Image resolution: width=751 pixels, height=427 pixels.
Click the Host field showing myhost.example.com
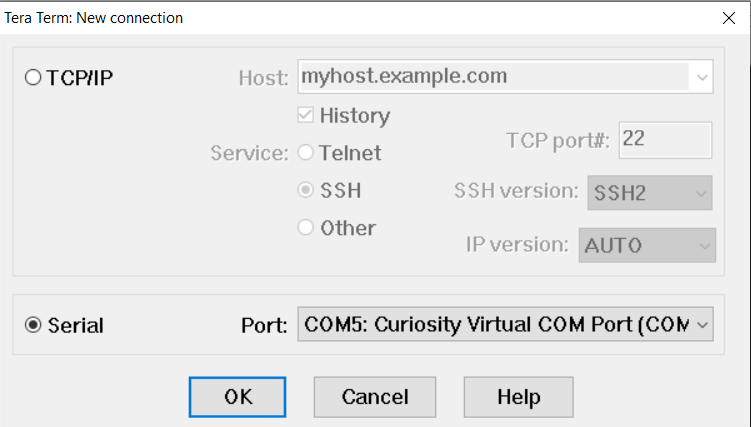490,77
